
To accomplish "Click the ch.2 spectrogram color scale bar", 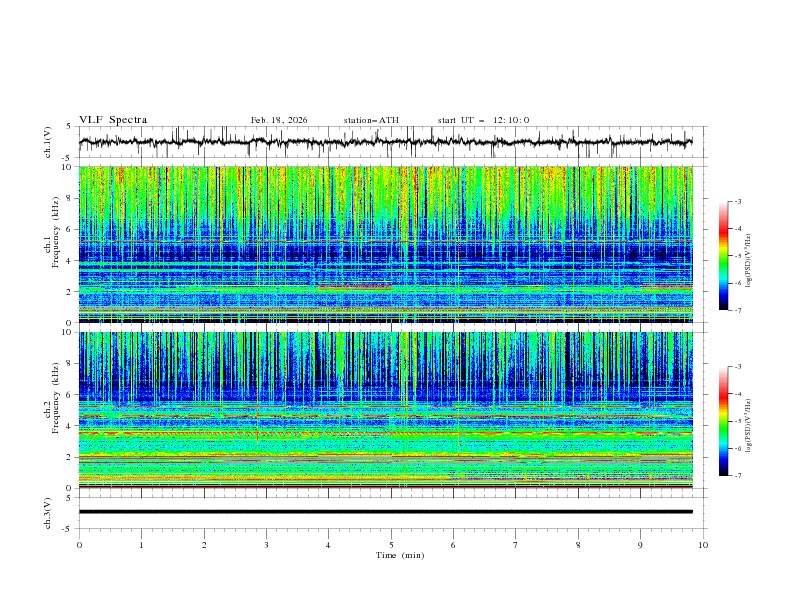I will pos(723,421).
